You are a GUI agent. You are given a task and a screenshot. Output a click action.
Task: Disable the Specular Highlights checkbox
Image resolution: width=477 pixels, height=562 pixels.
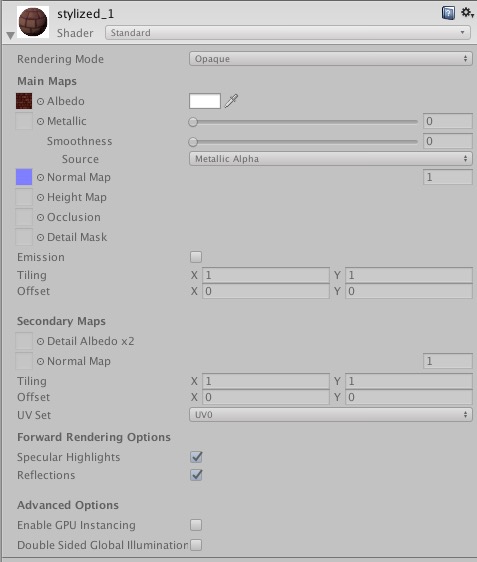(196, 457)
